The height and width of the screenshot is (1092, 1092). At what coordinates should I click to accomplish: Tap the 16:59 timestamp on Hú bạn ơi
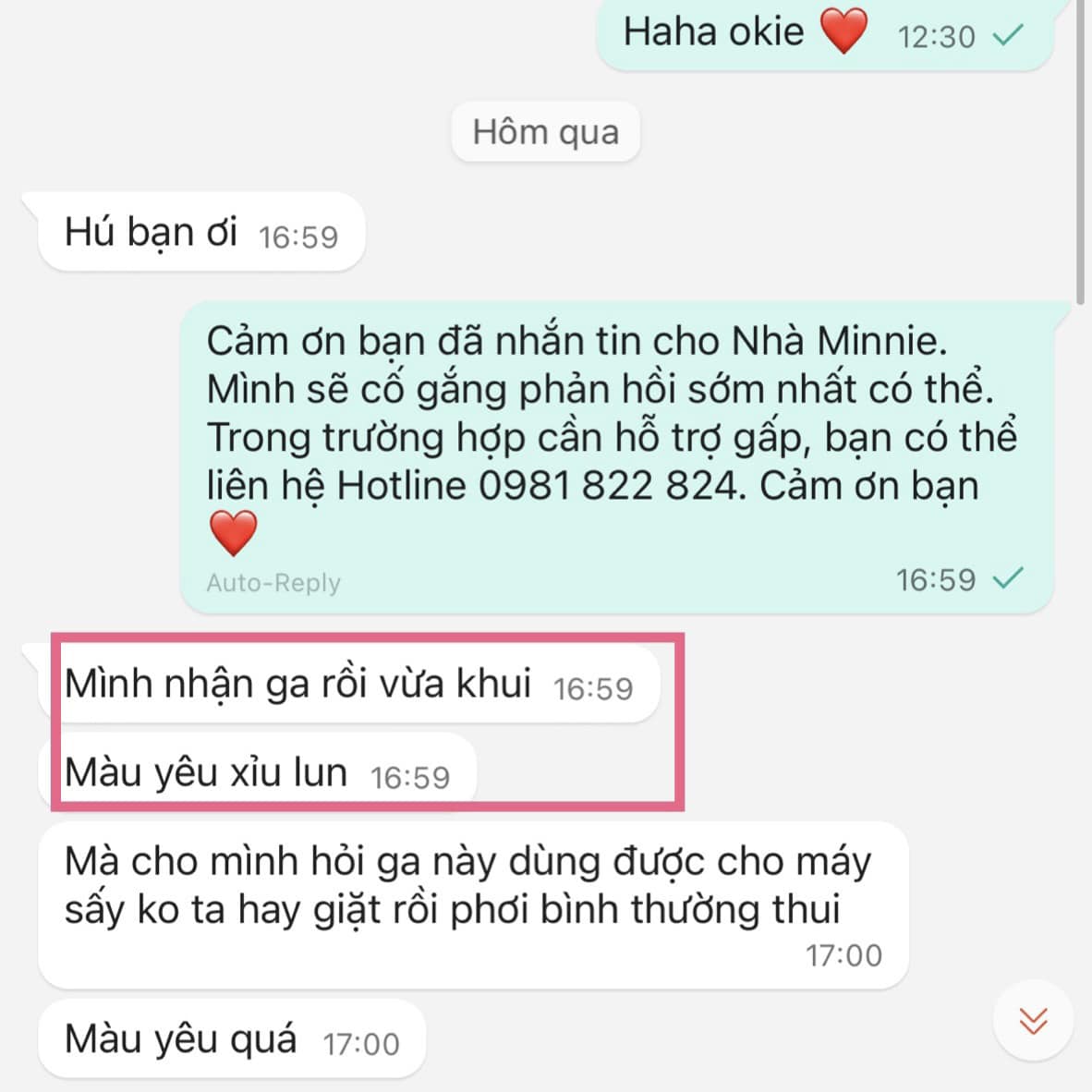298,237
